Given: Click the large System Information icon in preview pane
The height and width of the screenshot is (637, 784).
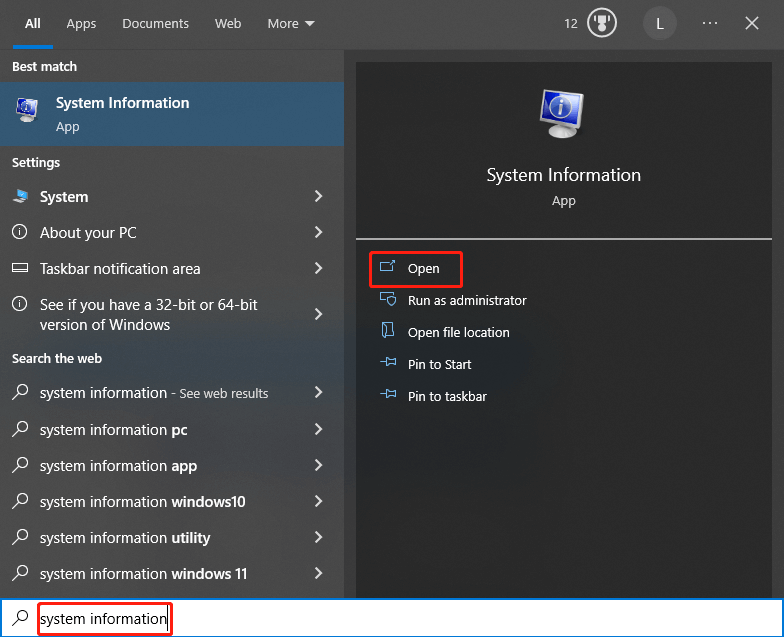Looking at the screenshot, I should tap(562, 113).
